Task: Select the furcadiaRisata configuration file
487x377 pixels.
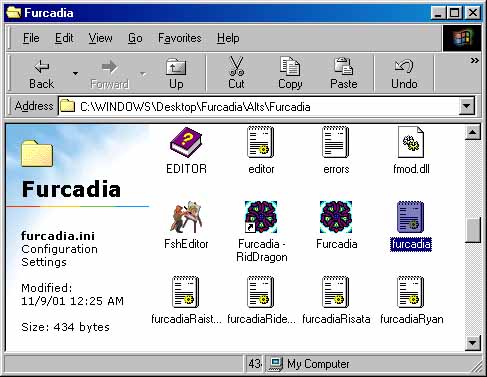Action: tap(336, 292)
